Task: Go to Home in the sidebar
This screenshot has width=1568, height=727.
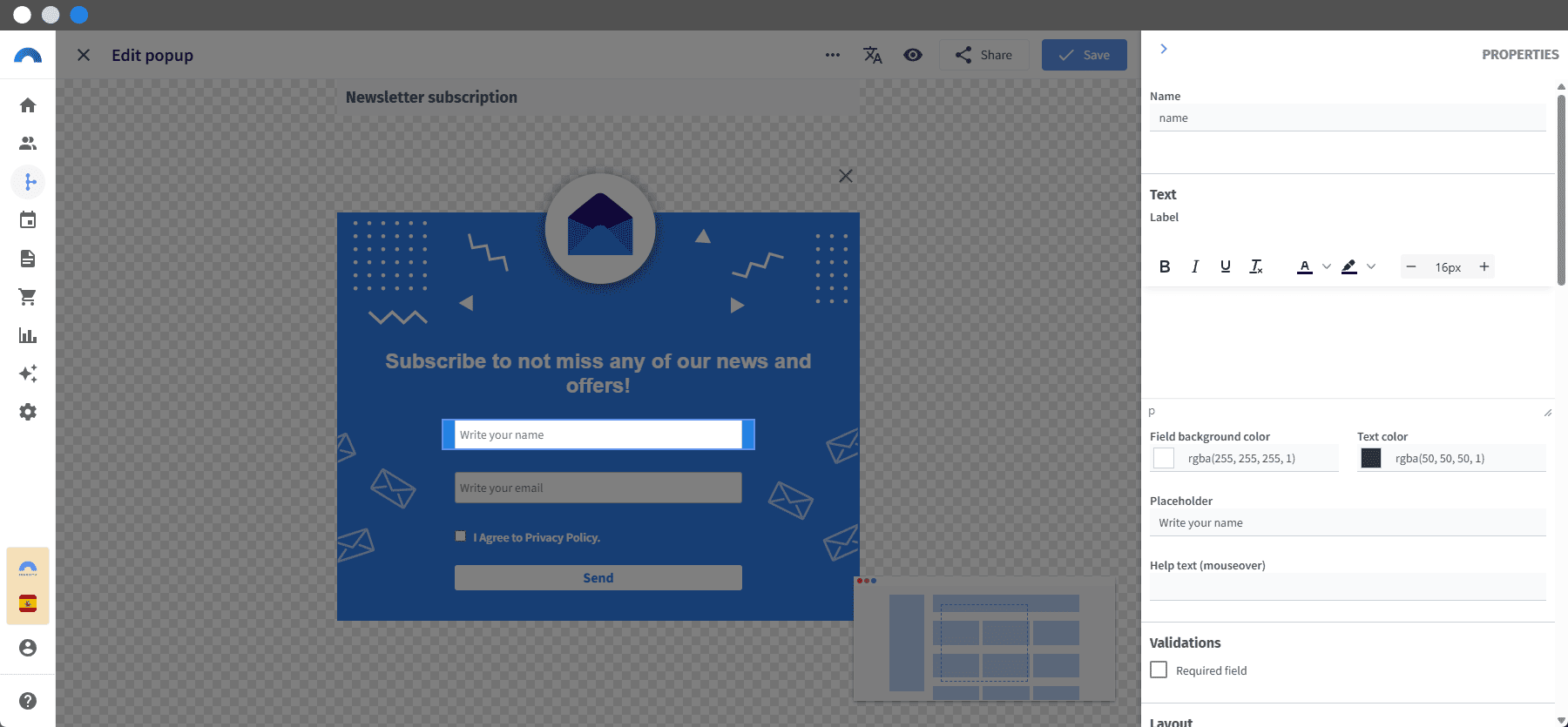Action: click(x=28, y=105)
